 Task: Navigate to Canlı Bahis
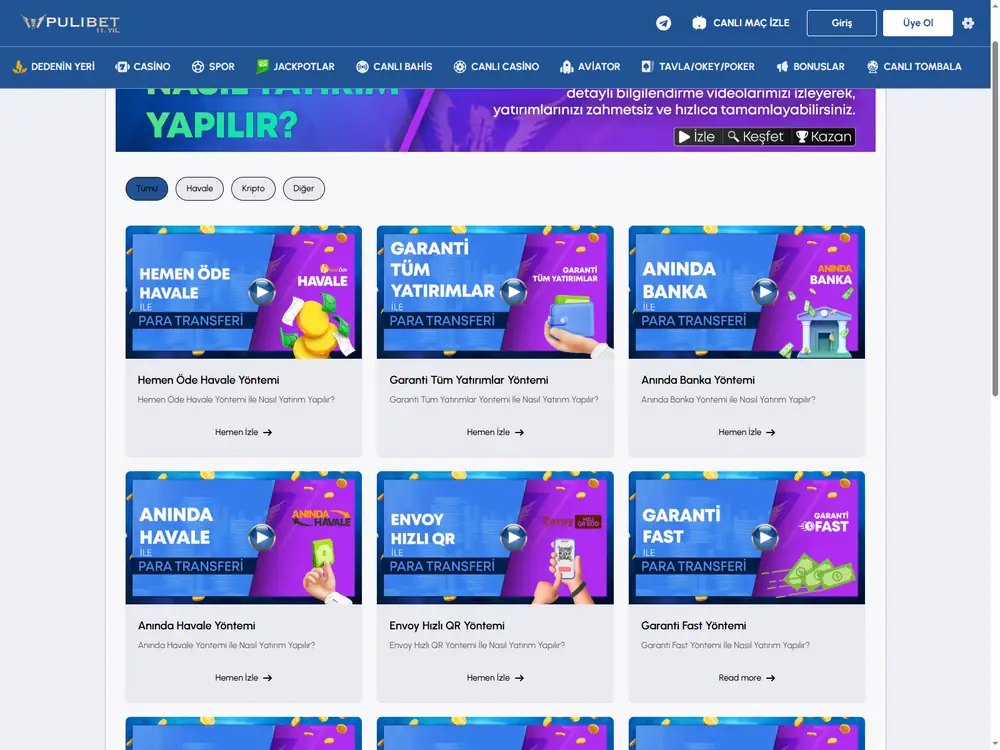(x=394, y=66)
